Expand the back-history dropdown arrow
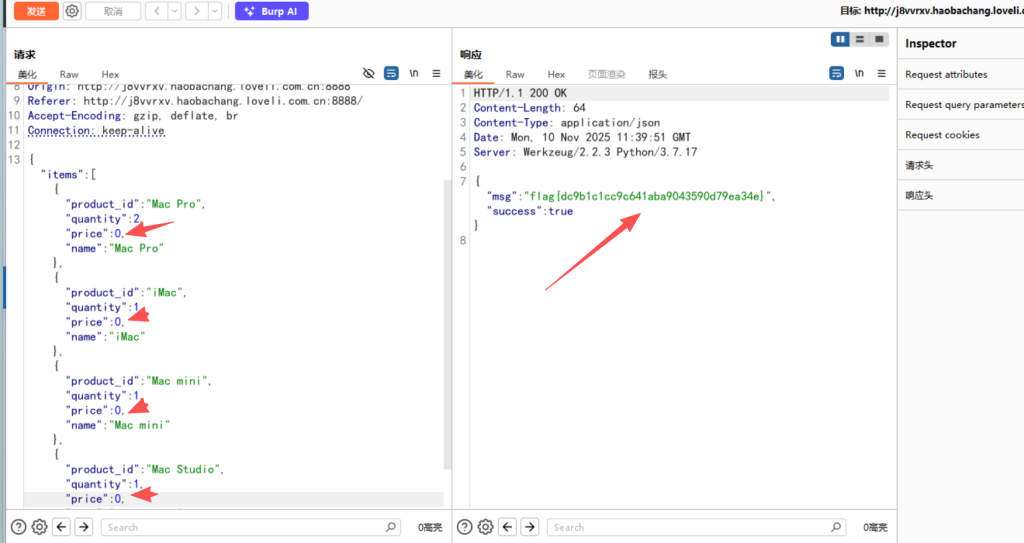Viewport: 1024px width, 543px height. pos(174,11)
